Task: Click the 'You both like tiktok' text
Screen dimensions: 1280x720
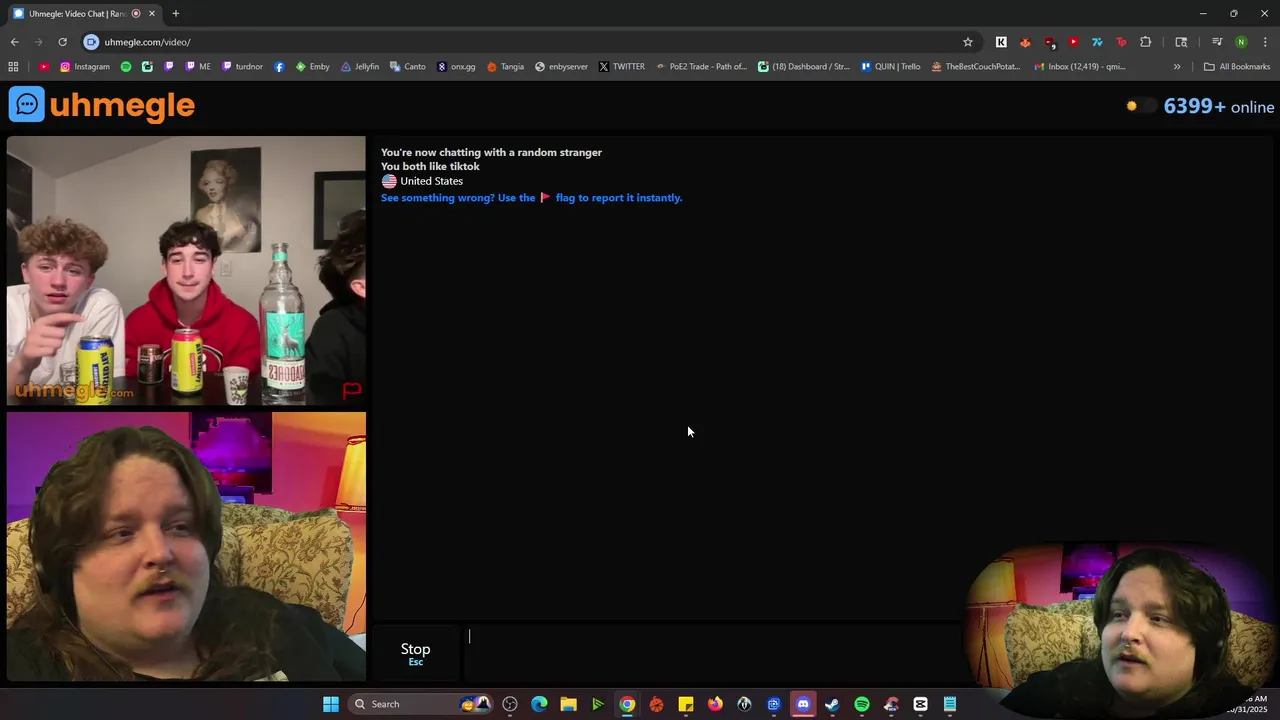Action: point(430,166)
